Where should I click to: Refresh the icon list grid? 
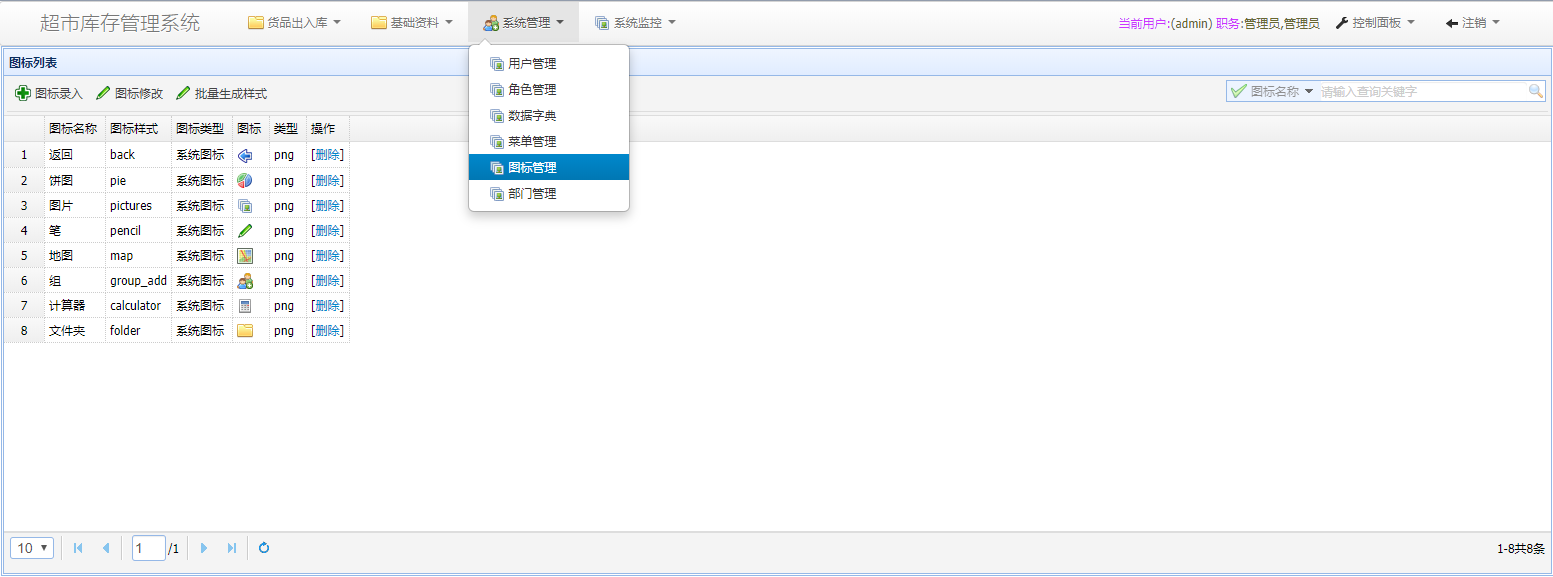click(264, 548)
